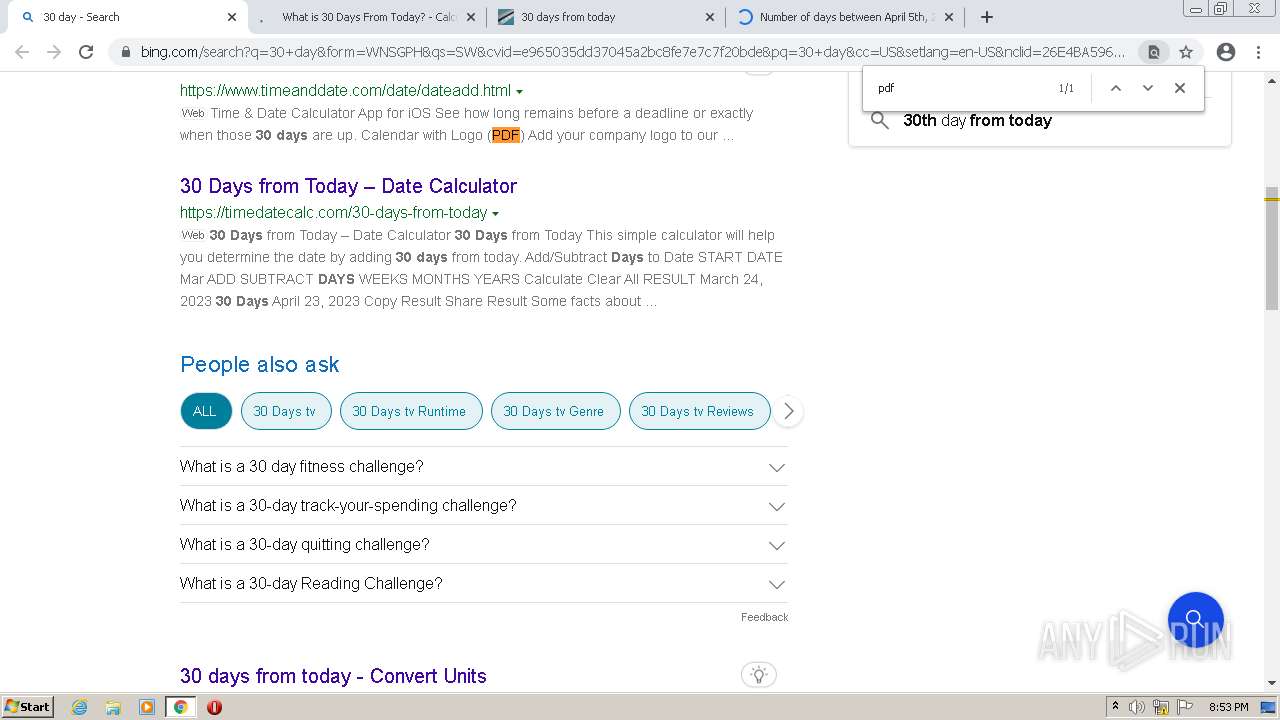Click the vertical page scrollbar thumb
This screenshot has height=720, width=1280.
(1272, 247)
